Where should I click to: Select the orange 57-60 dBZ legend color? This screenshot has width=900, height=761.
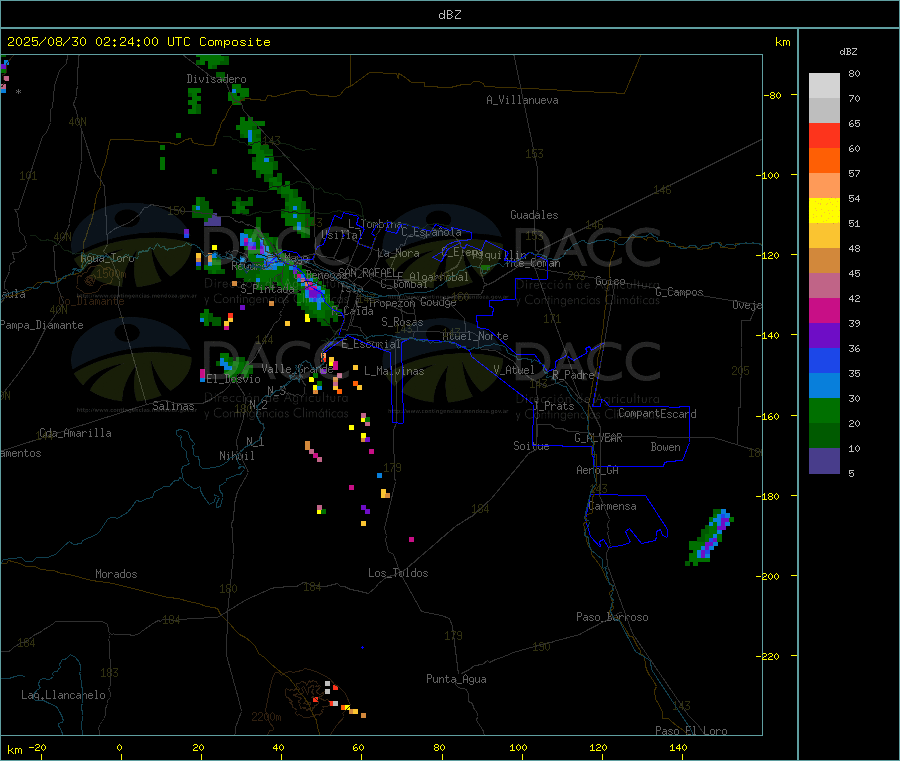tap(824, 161)
